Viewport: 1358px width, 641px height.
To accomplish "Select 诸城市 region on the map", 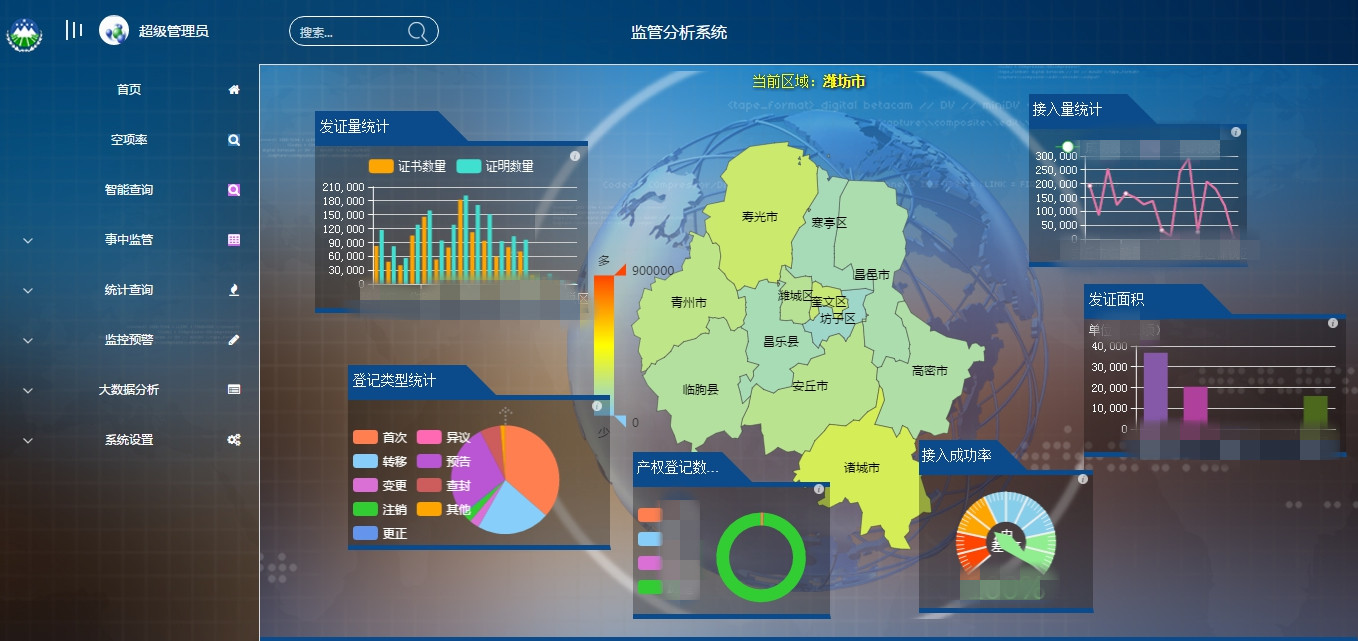I will coord(860,468).
